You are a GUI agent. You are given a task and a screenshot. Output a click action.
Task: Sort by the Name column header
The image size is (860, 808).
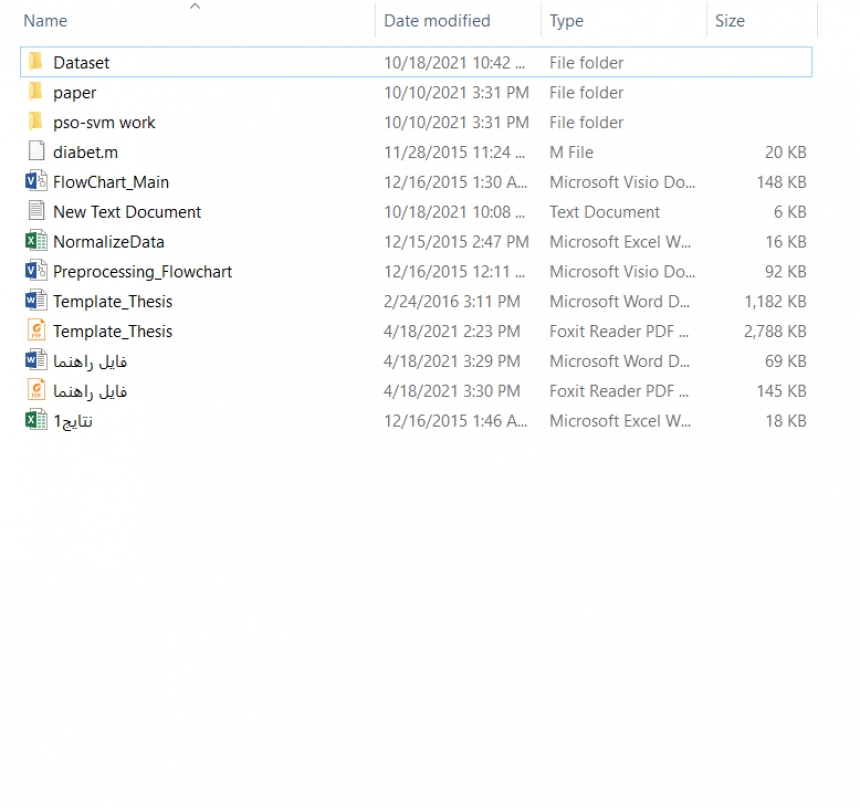(46, 21)
